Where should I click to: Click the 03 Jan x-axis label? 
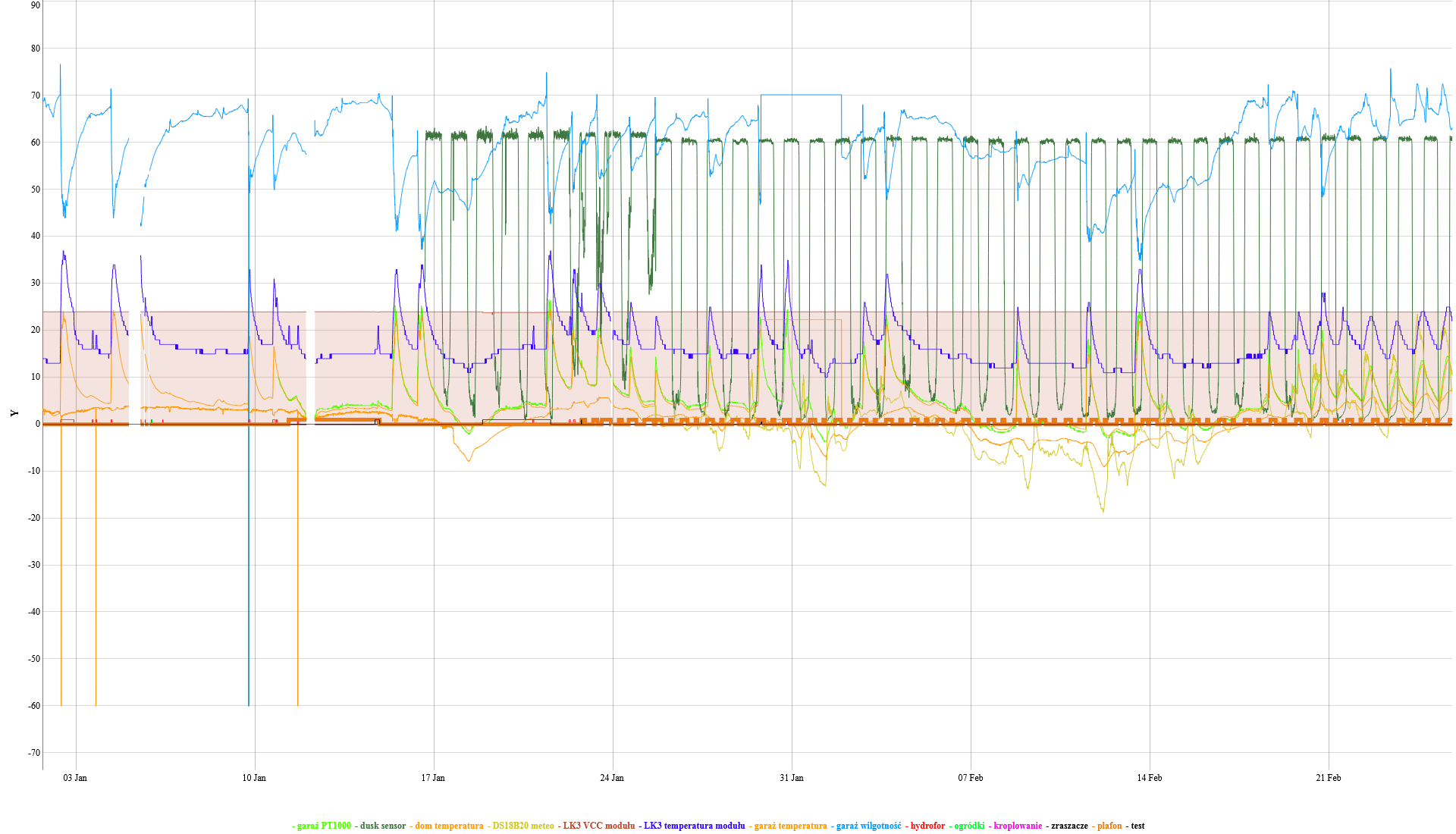pyautogui.click(x=75, y=778)
